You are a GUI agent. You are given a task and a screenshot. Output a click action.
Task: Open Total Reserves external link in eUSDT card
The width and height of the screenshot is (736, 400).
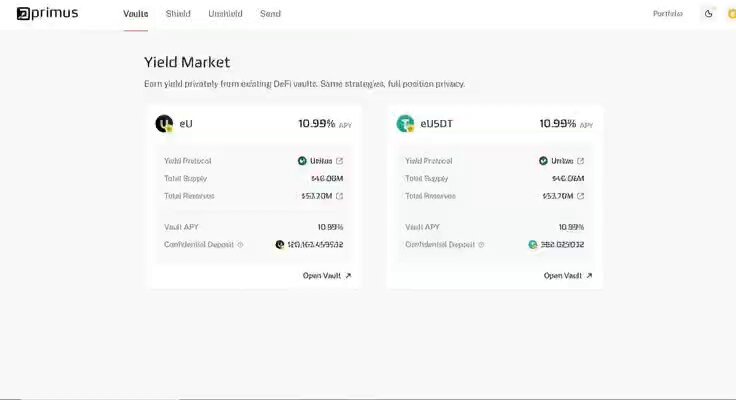coord(581,196)
